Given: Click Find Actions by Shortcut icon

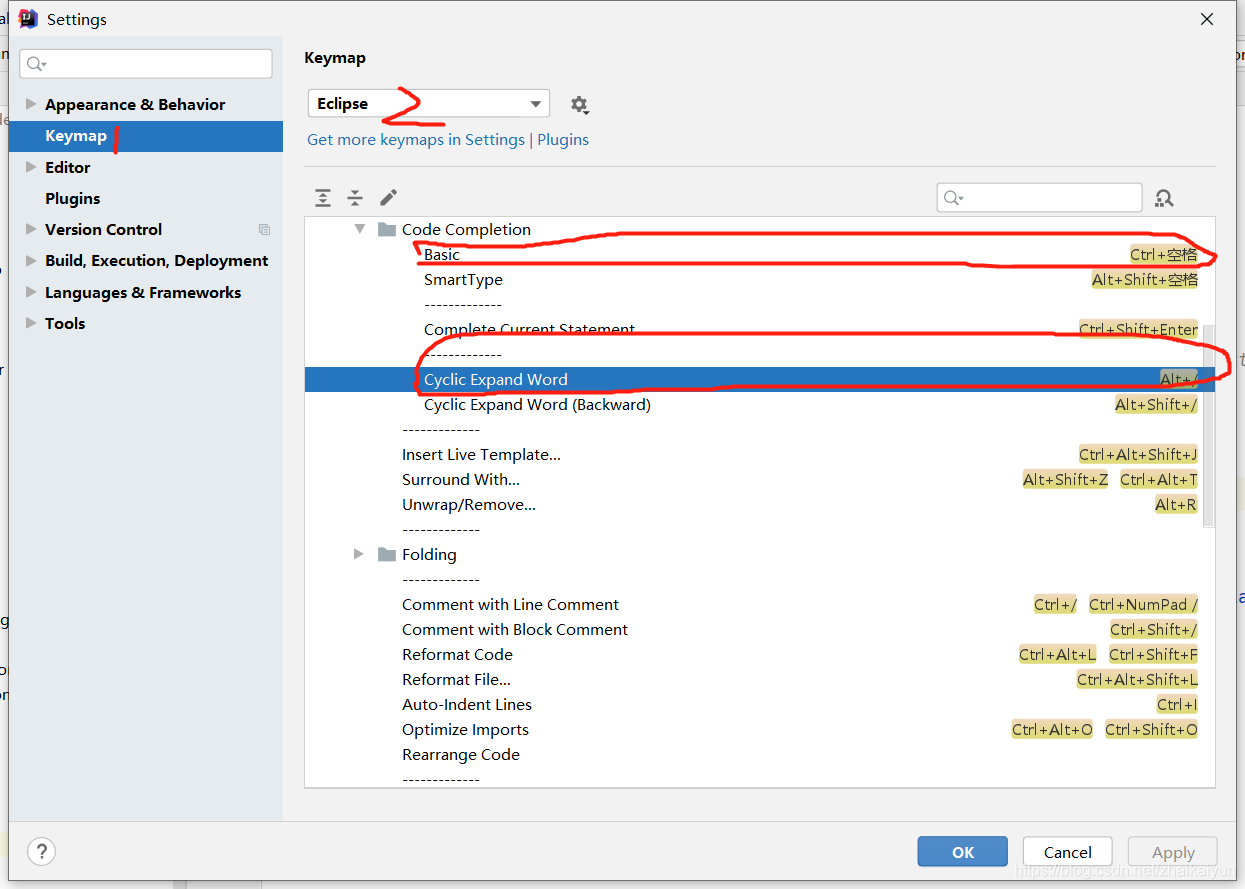Looking at the screenshot, I should click(x=1164, y=198).
